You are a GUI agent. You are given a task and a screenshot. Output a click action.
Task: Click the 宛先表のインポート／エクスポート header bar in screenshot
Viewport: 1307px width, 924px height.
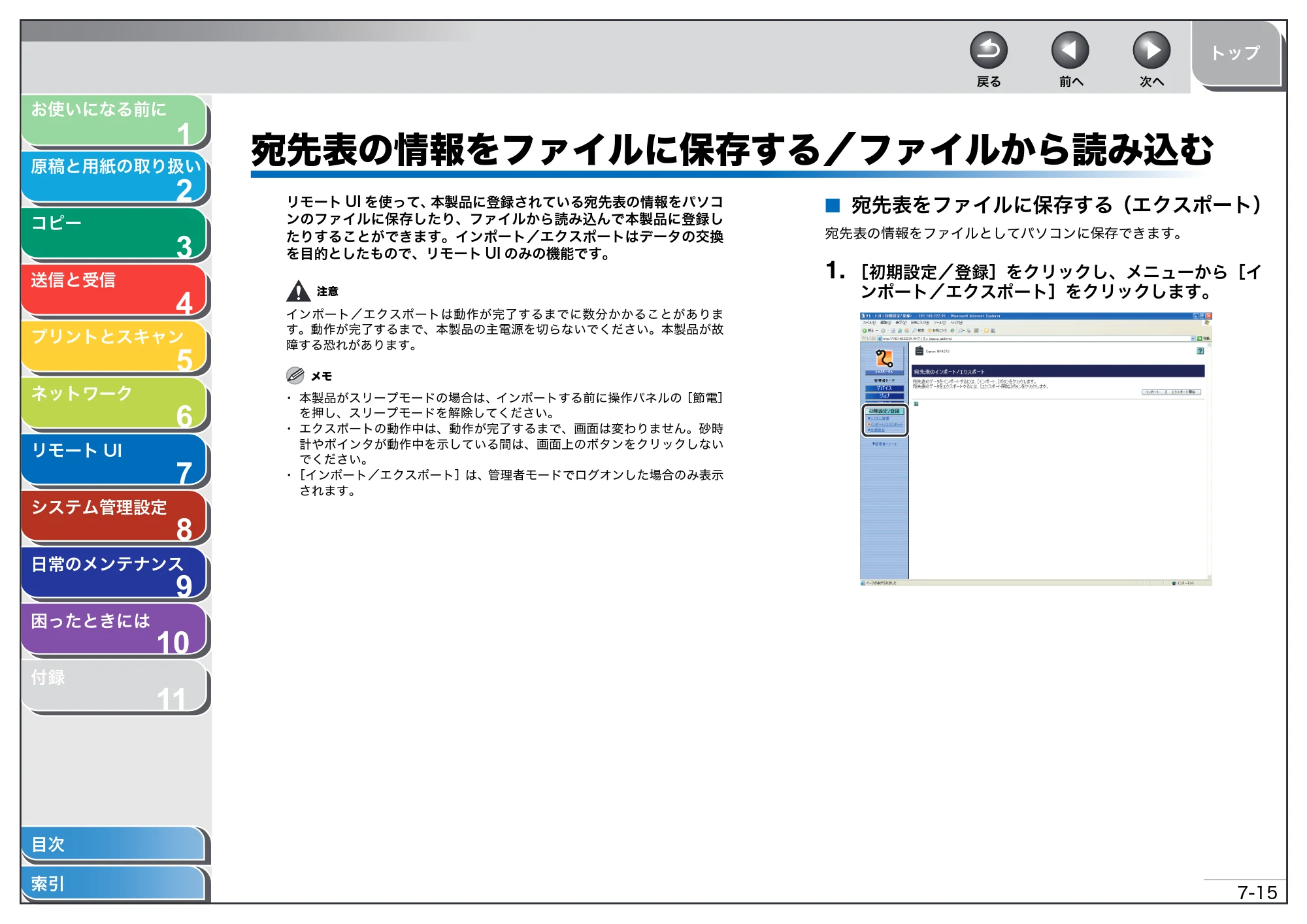pyautogui.click(x=1058, y=371)
